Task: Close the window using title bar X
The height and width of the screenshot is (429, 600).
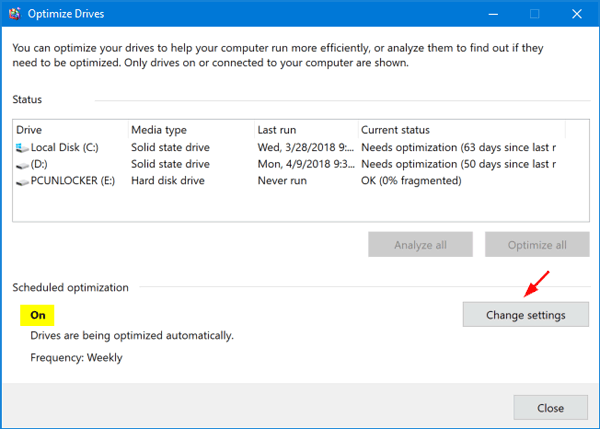Action: pos(576,14)
